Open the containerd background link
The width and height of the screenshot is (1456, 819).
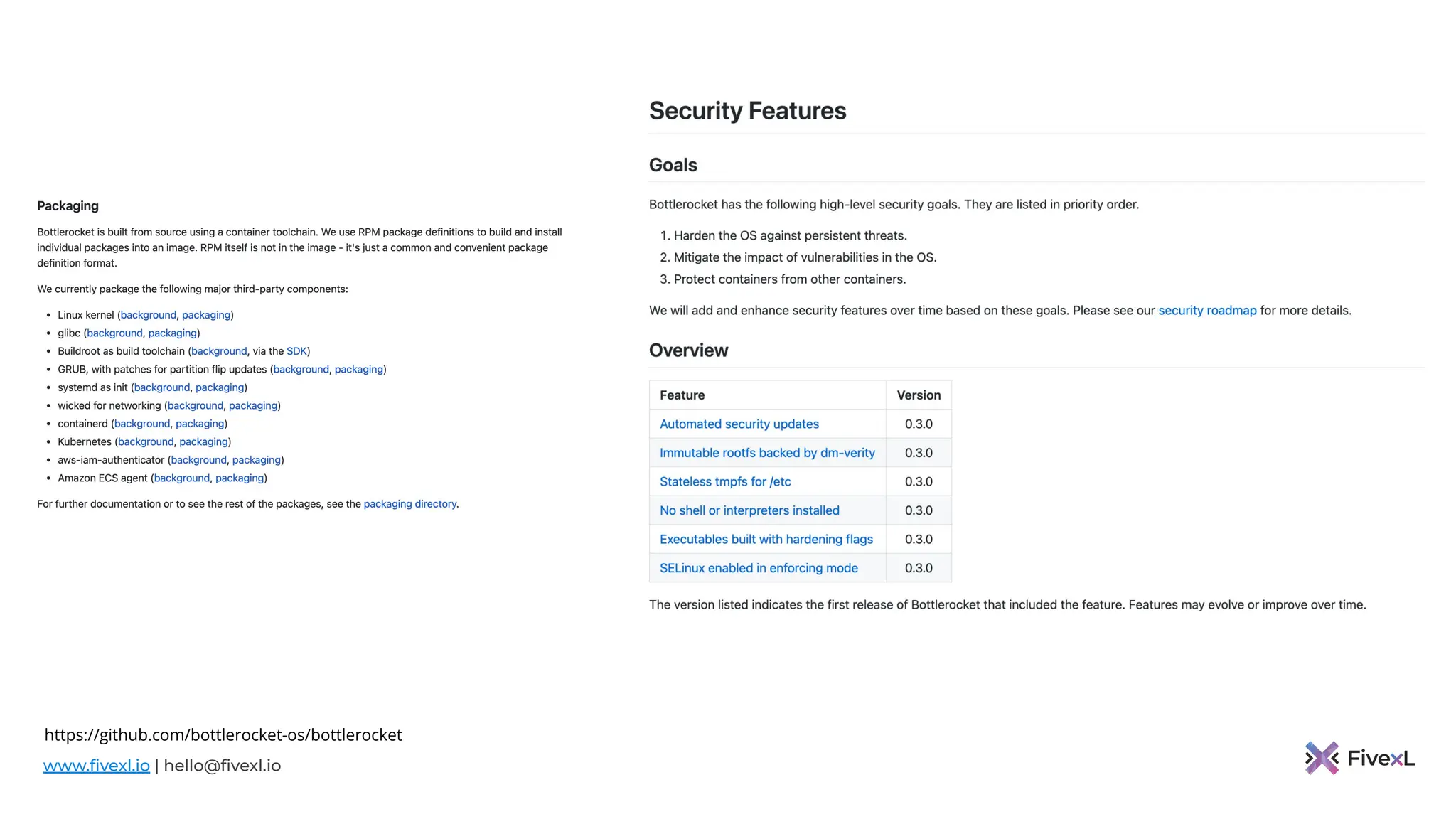142,424
